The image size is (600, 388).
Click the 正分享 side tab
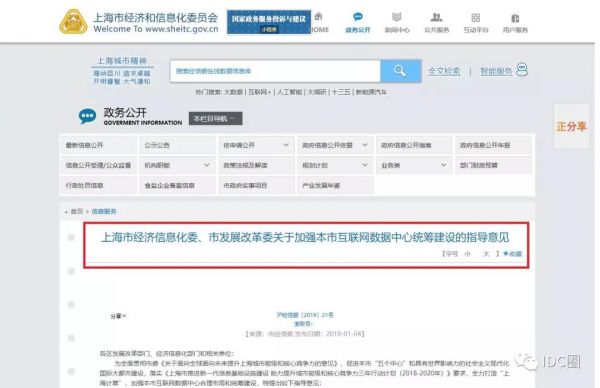point(571,126)
